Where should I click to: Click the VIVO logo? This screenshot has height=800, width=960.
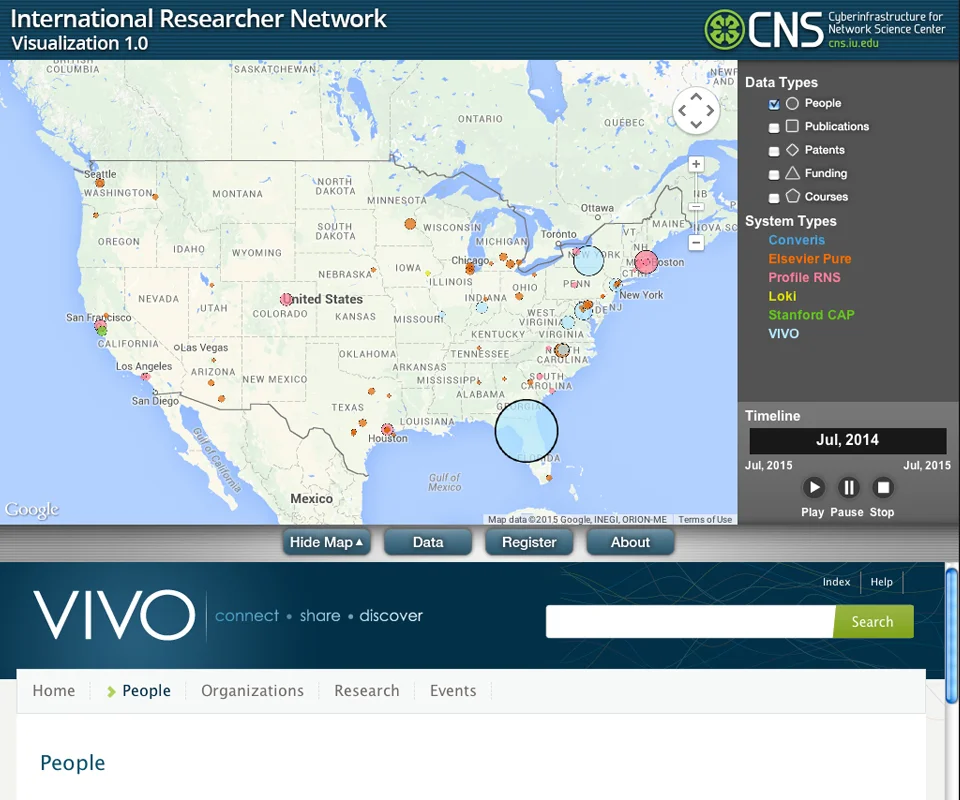point(114,615)
